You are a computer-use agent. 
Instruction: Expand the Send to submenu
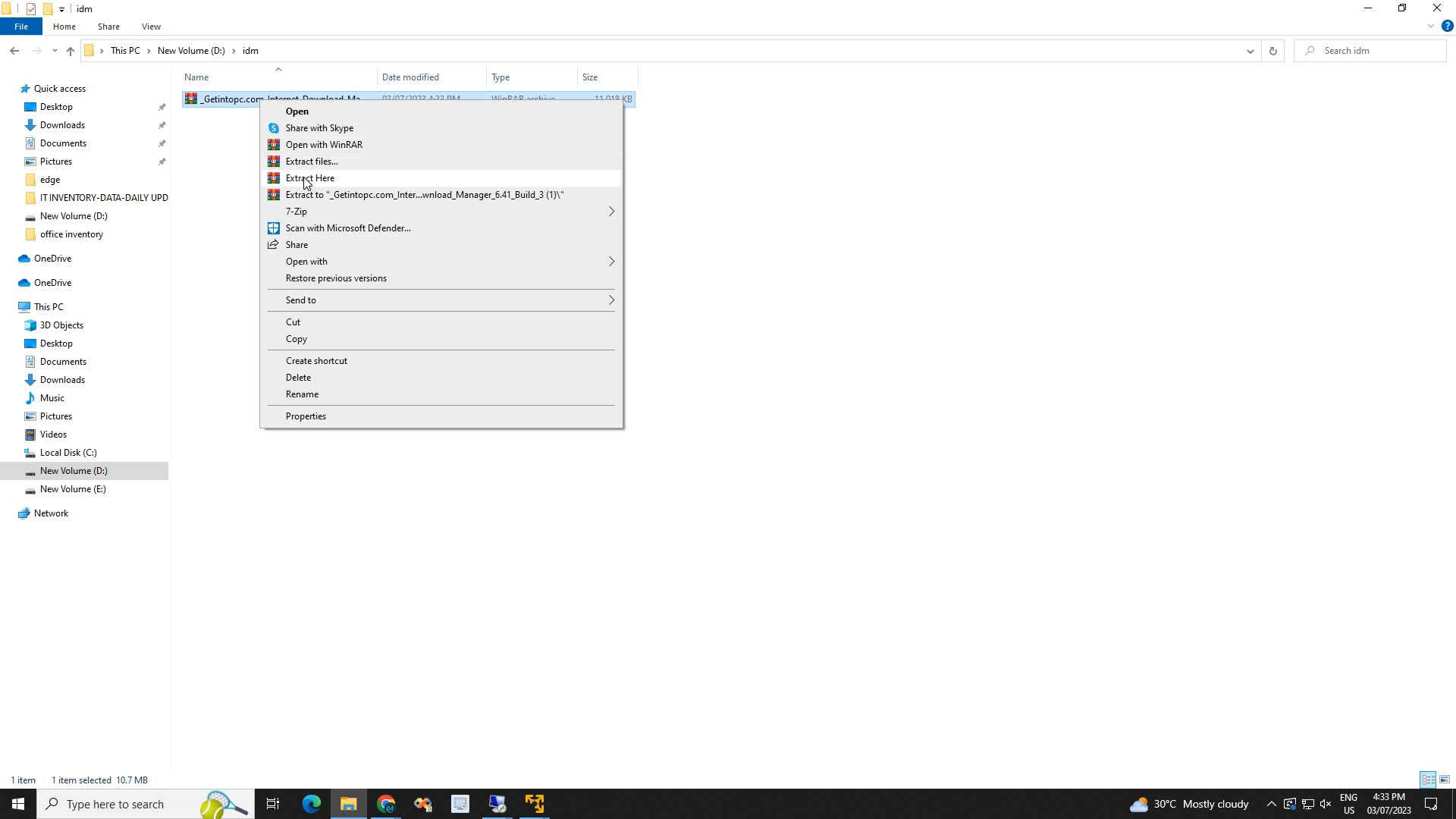(x=441, y=300)
